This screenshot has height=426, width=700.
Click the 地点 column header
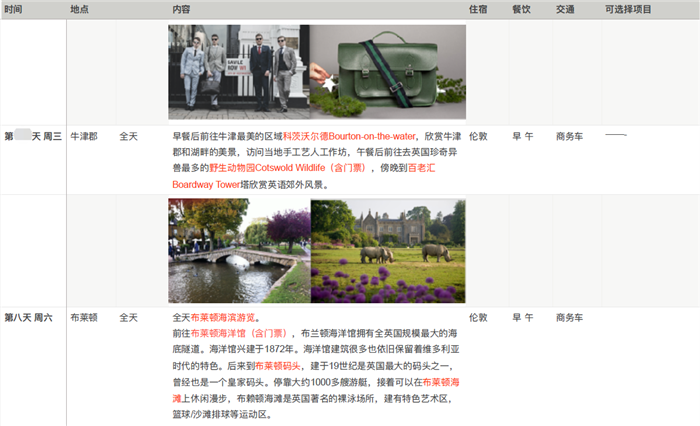point(79,9)
